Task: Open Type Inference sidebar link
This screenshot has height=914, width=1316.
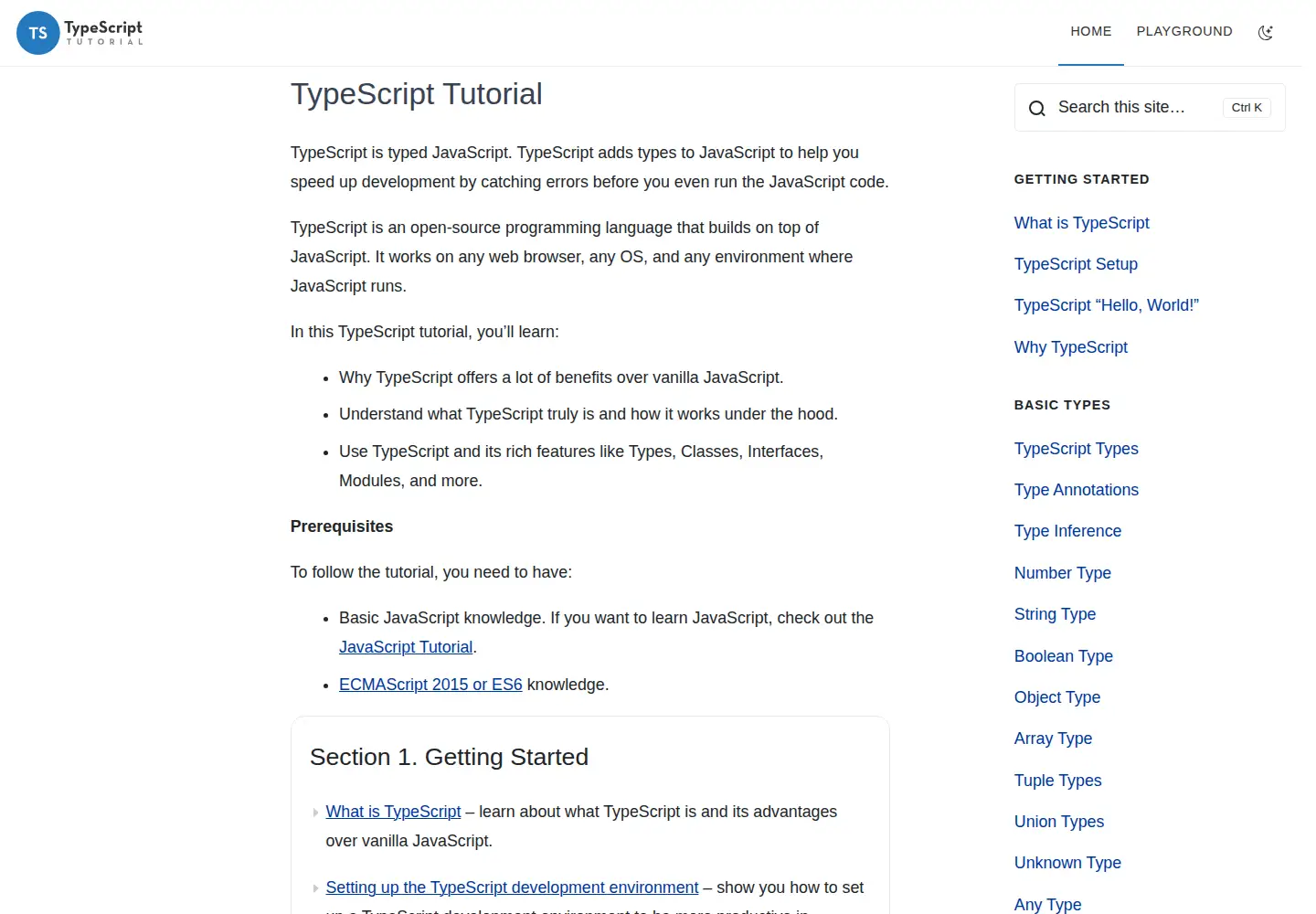Action: 1067,531
